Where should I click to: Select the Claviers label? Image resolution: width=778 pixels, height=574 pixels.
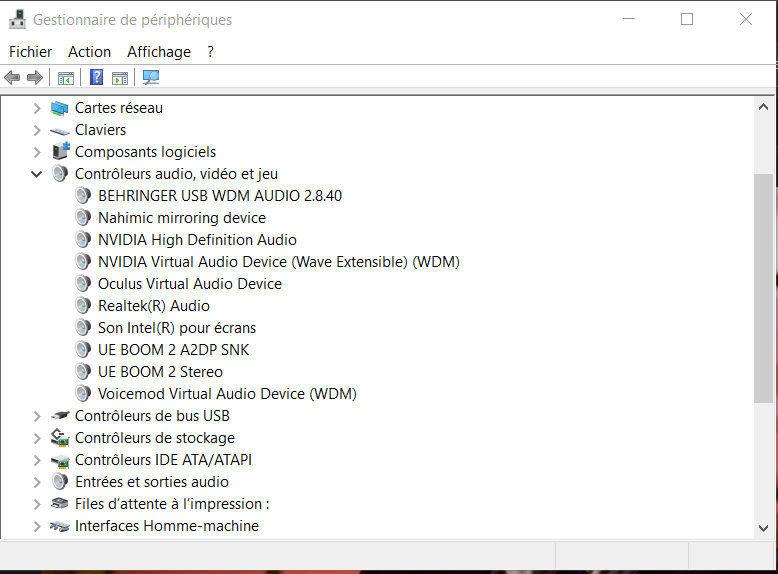coord(100,129)
